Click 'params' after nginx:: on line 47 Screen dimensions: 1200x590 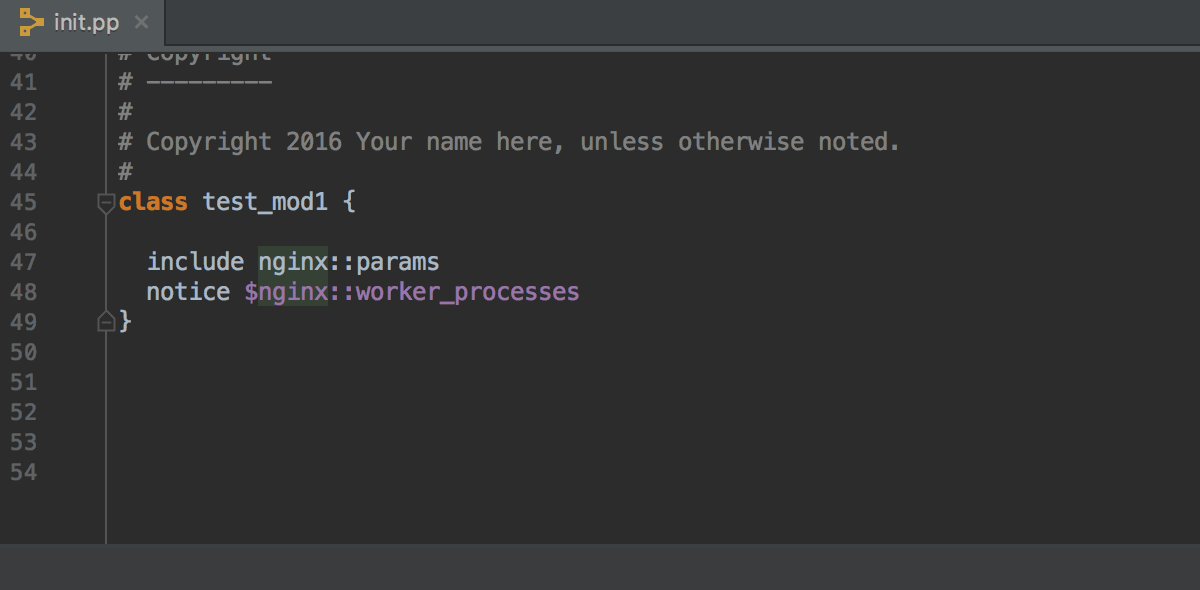point(398,262)
